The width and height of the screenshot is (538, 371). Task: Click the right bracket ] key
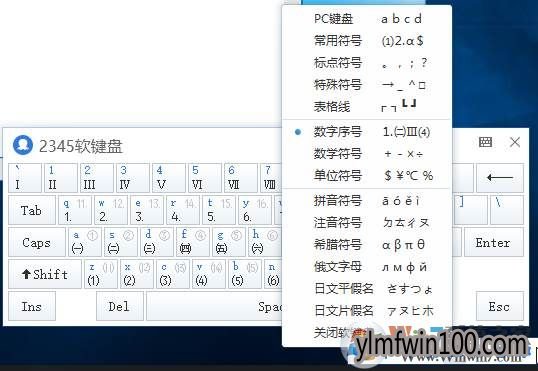coord(469,210)
